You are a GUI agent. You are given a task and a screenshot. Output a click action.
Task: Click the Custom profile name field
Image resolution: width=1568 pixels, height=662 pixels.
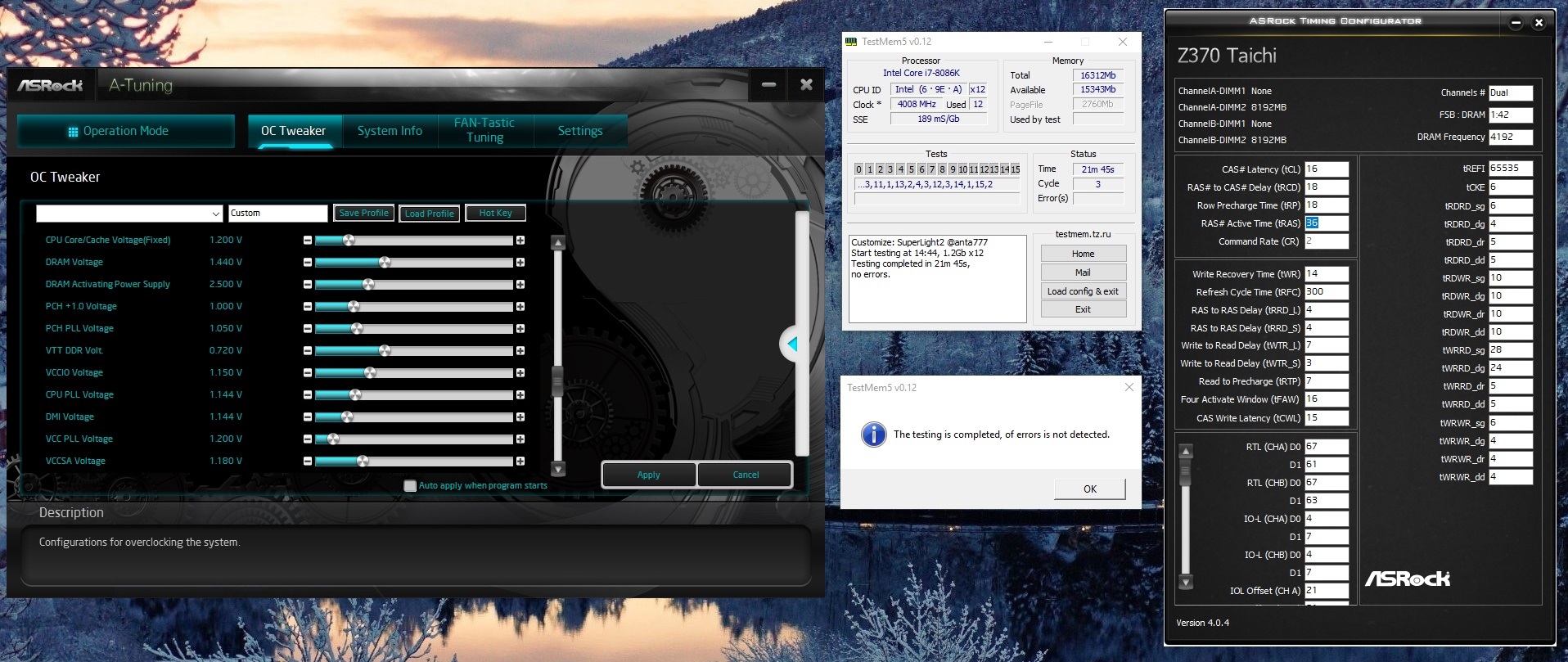(x=278, y=214)
